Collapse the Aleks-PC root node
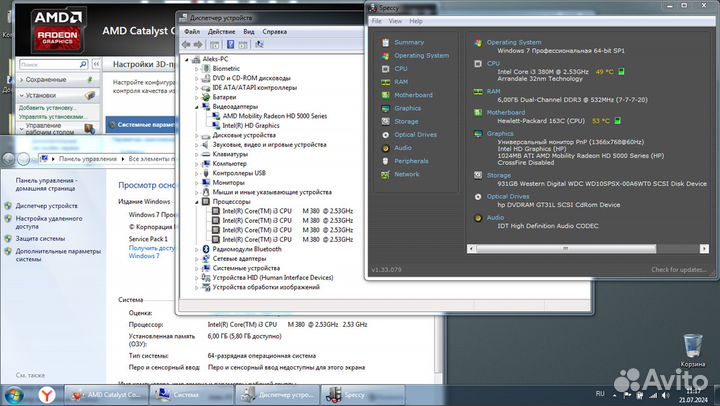Image resolution: width=720 pixels, height=406 pixels. coord(187,59)
